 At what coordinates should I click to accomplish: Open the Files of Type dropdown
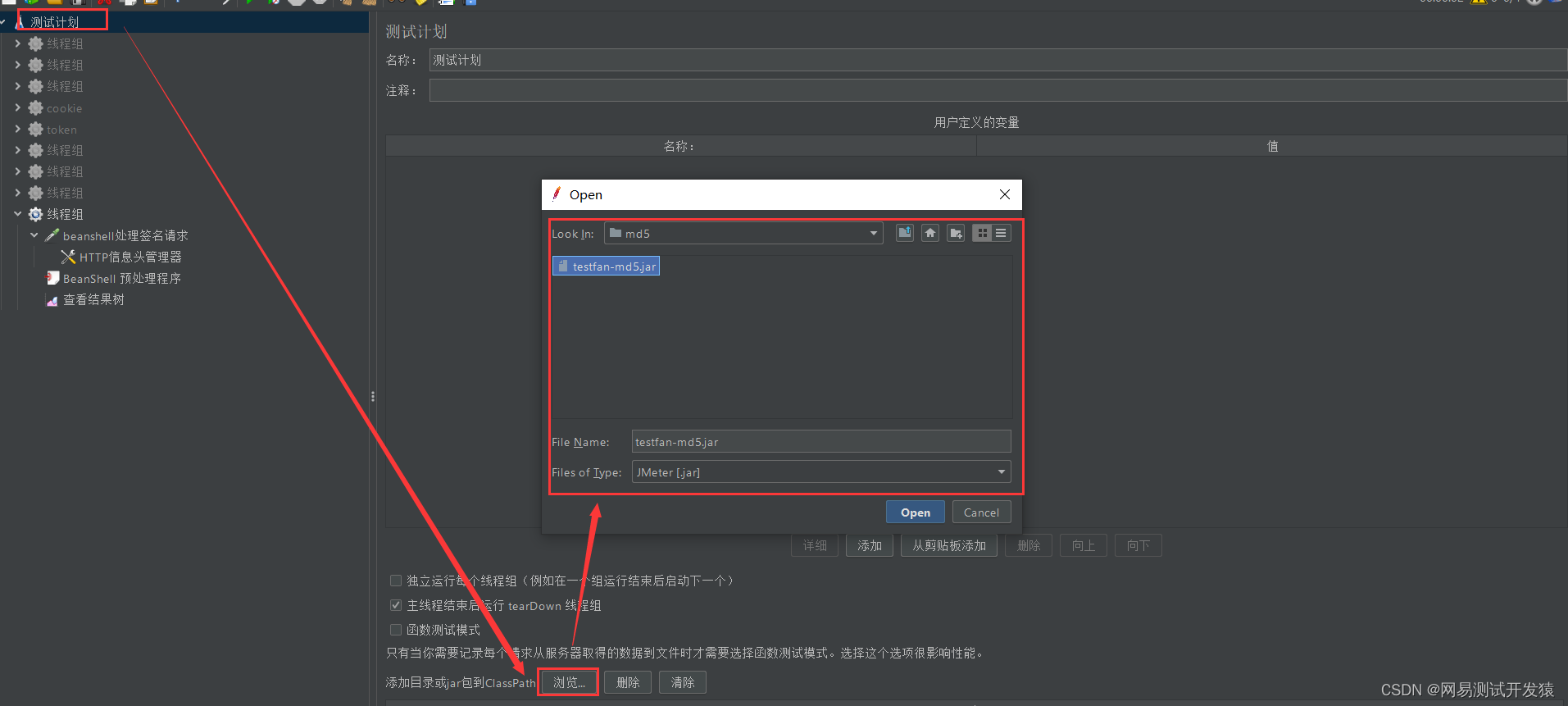coord(1002,471)
